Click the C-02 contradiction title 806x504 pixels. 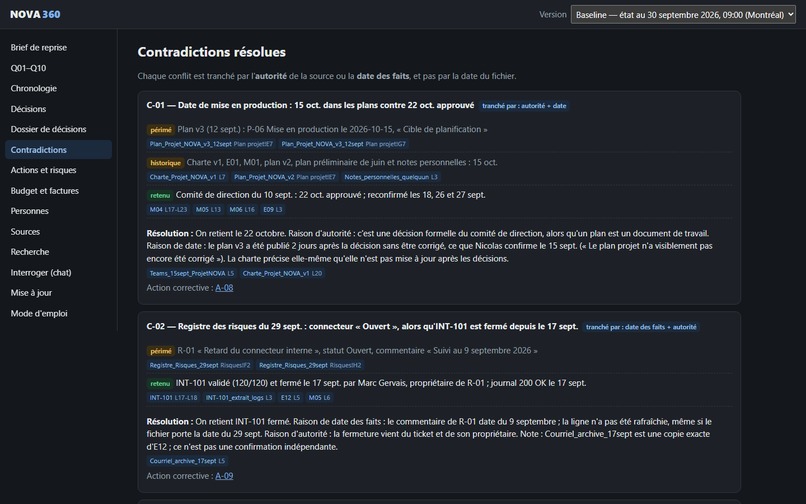coord(362,327)
